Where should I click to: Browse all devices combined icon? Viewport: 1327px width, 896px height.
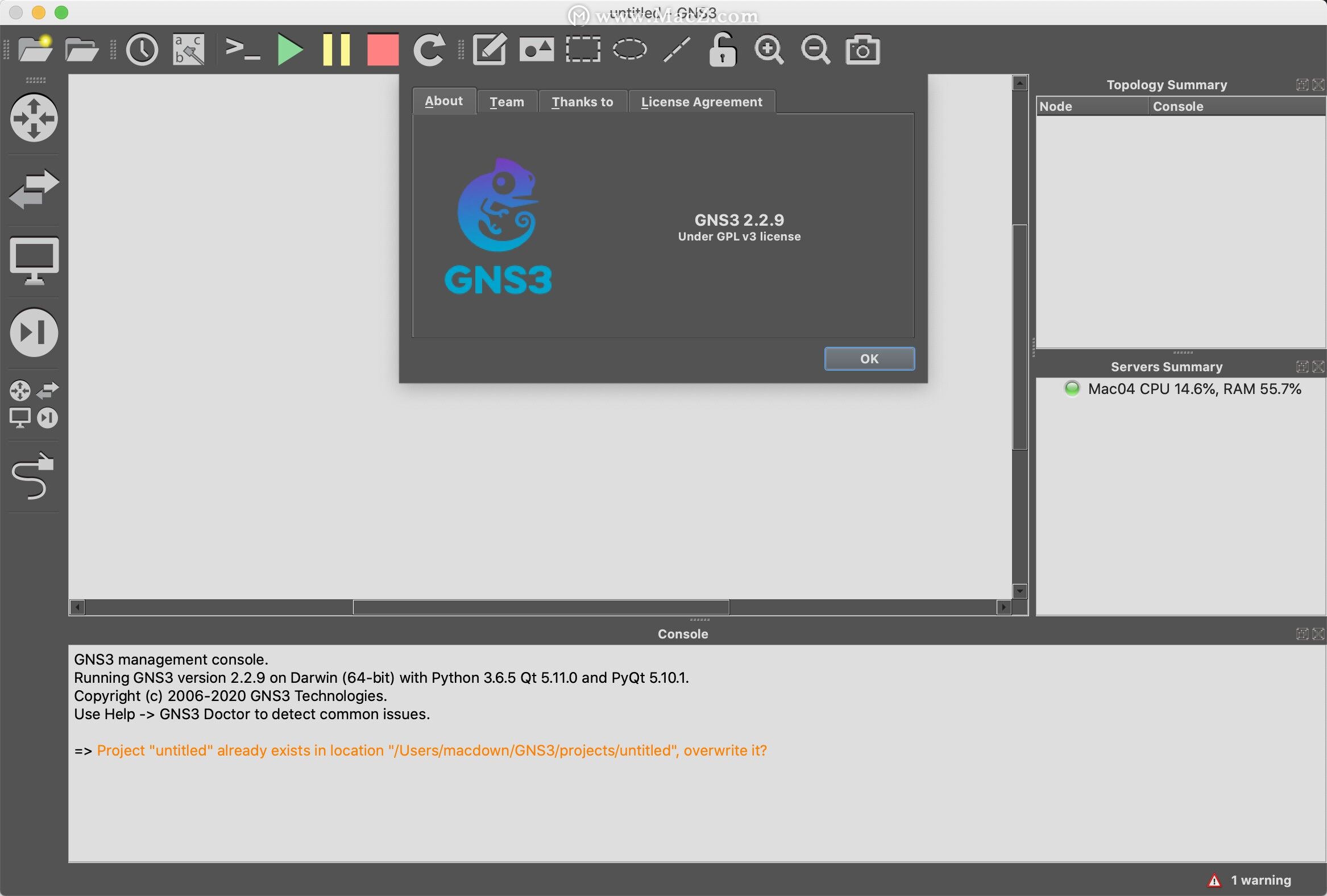coord(34,404)
